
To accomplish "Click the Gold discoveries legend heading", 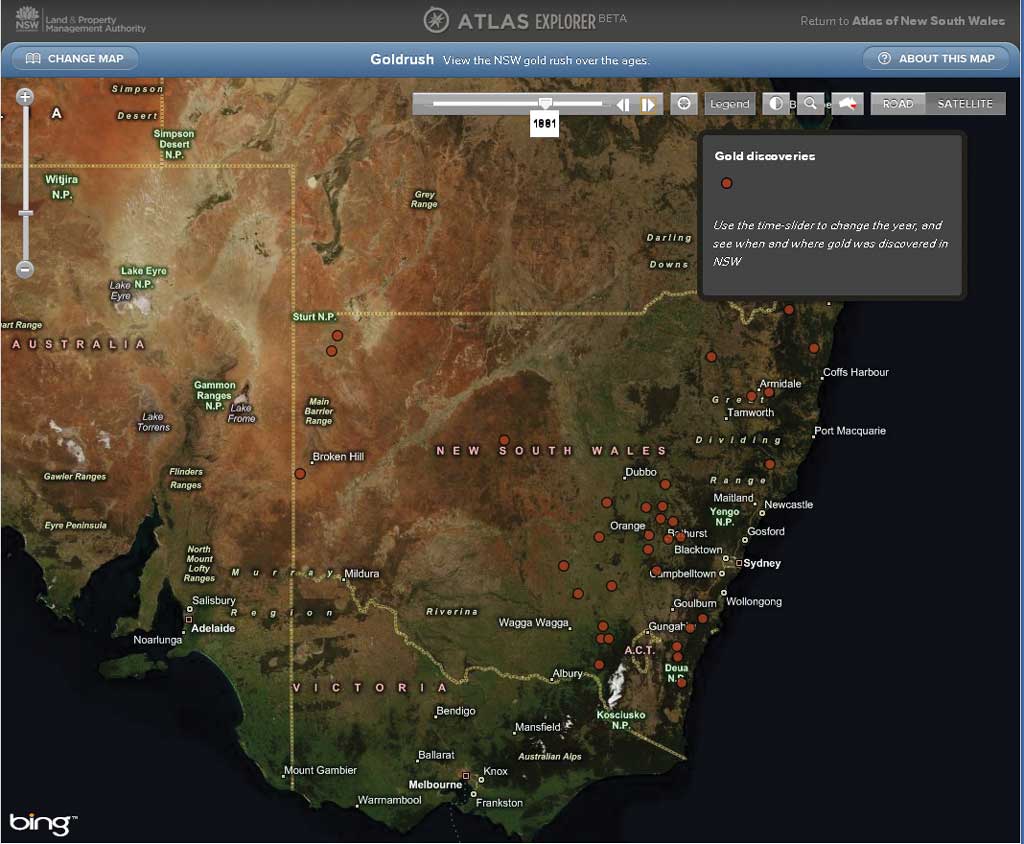I will click(765, 156).
